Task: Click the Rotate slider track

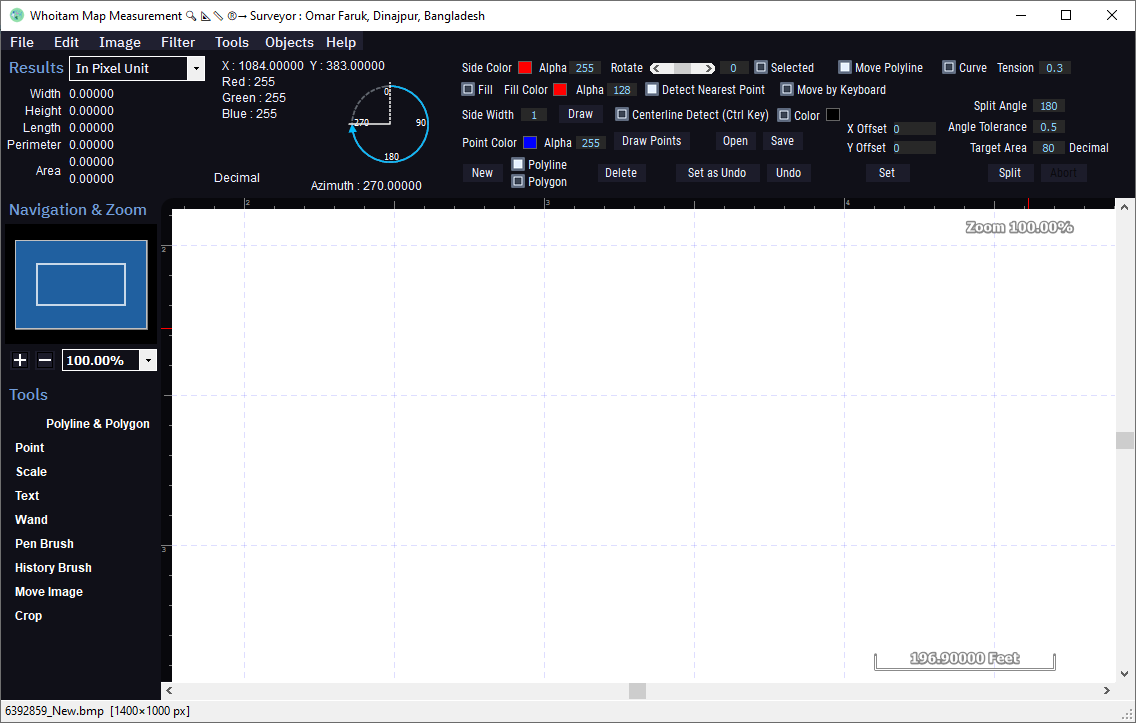Action: pyautogui.click(x=682, y=68)
